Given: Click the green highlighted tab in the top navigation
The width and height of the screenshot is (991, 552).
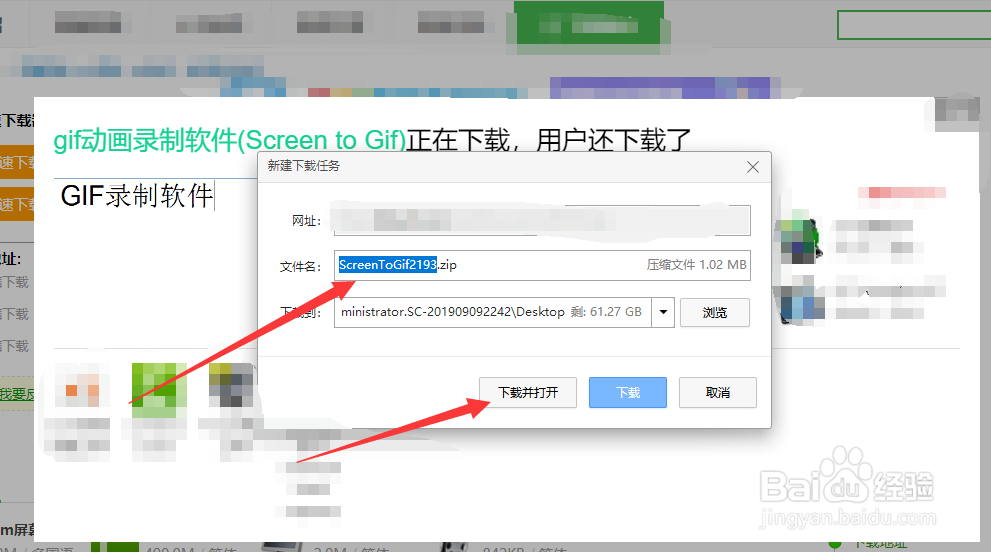Looking at the screenshot, I should [590, 23].
